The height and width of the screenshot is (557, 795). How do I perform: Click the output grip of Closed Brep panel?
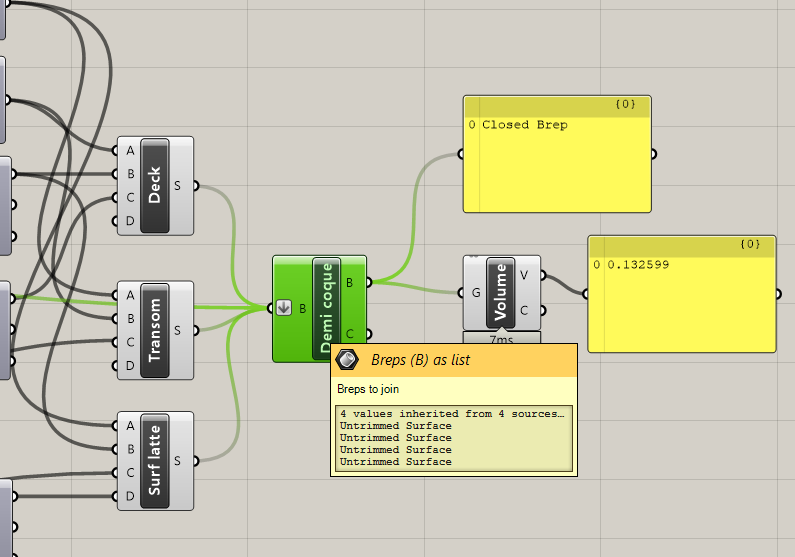pos(654,154)
